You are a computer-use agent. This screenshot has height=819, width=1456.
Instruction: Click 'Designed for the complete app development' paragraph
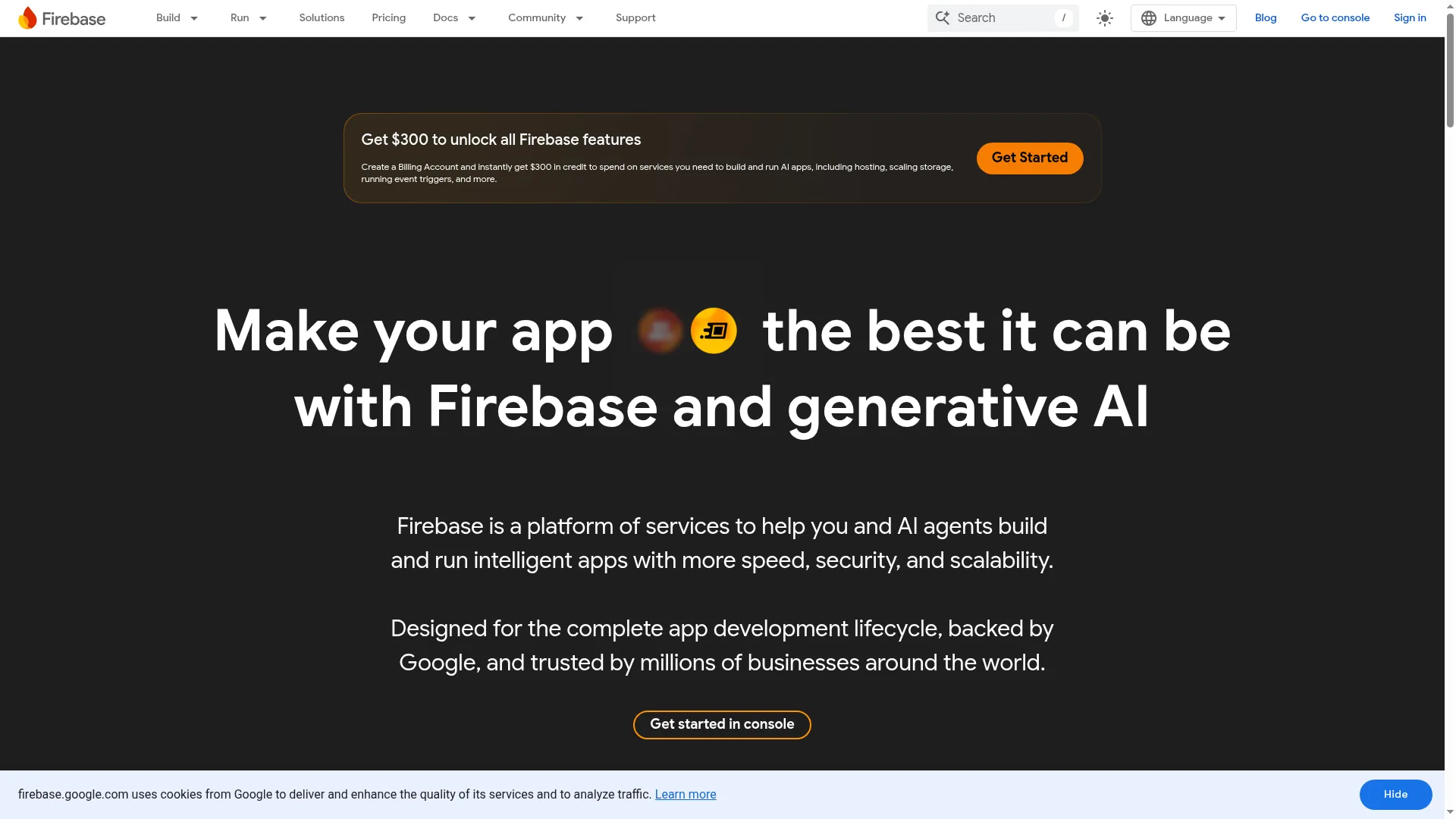[x=722, y=645]
